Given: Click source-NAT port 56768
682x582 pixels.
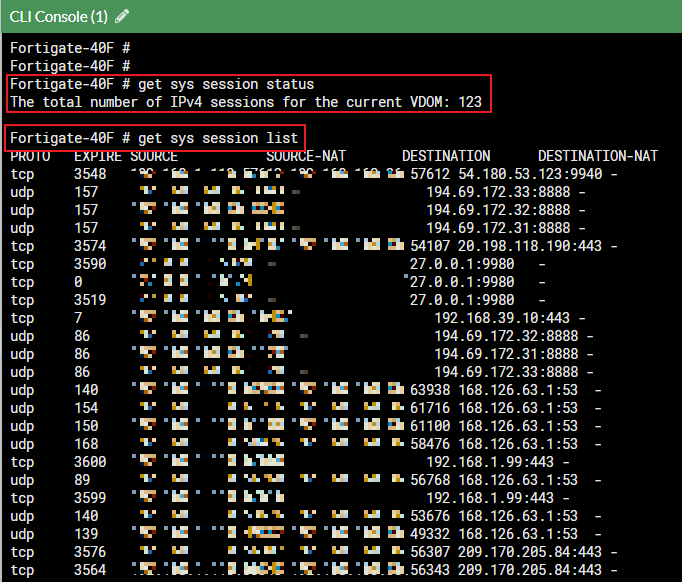Looking at the screenshot, I should (430, 480).
